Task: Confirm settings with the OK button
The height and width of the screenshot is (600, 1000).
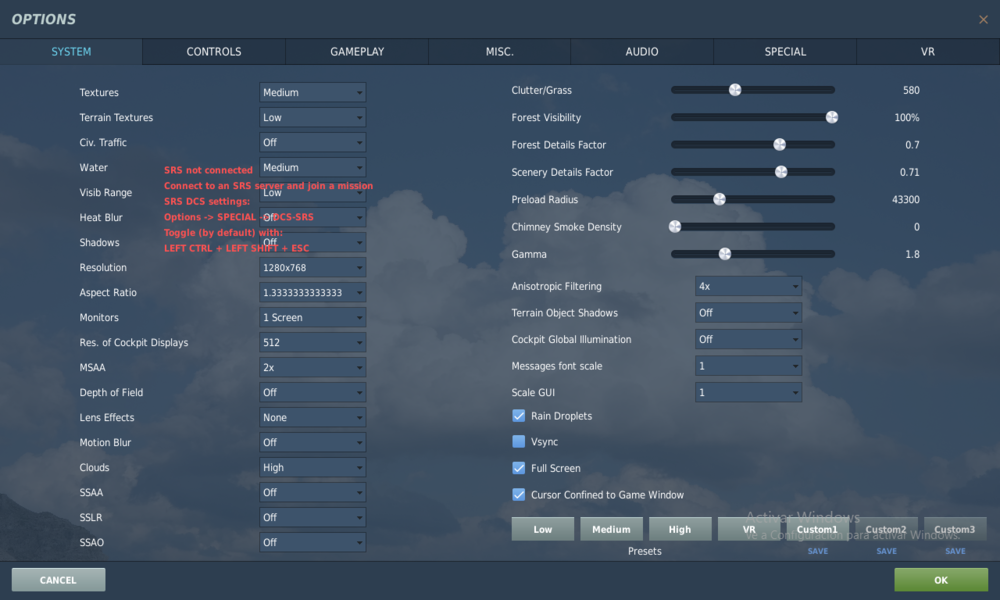Action: coord(941,580)
